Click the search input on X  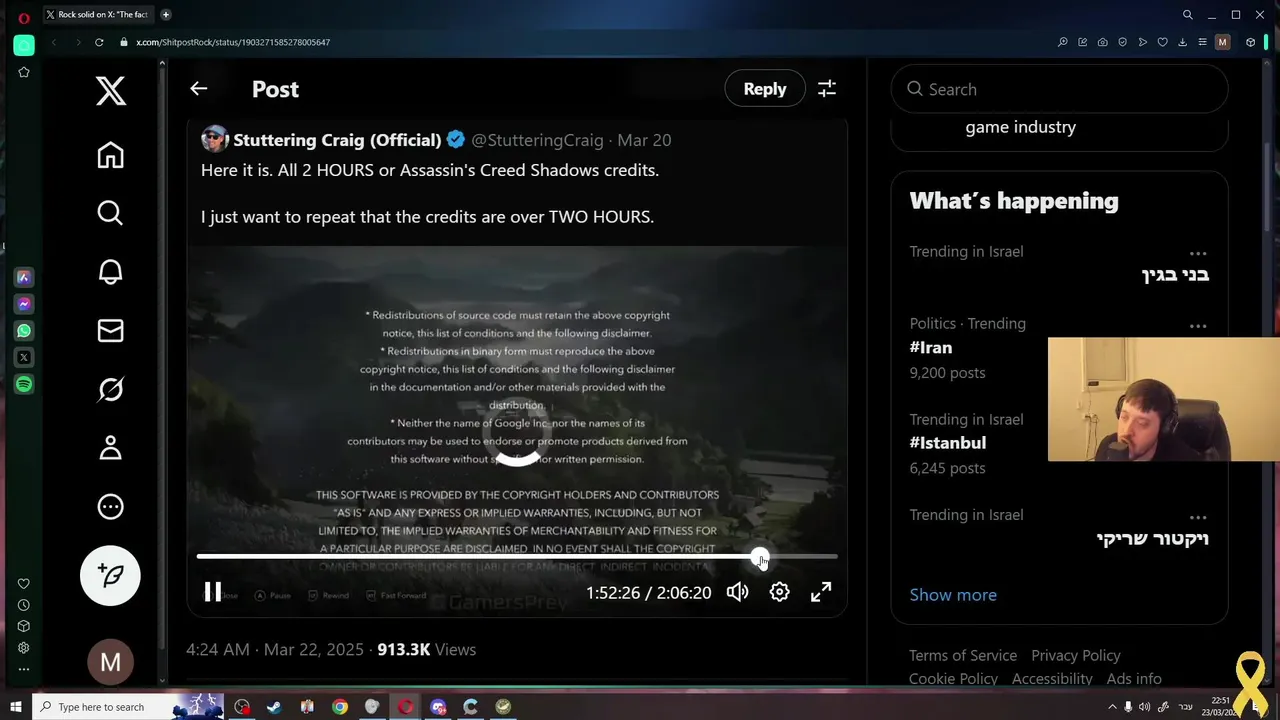pyautogui.click(x=1059, y=89)
